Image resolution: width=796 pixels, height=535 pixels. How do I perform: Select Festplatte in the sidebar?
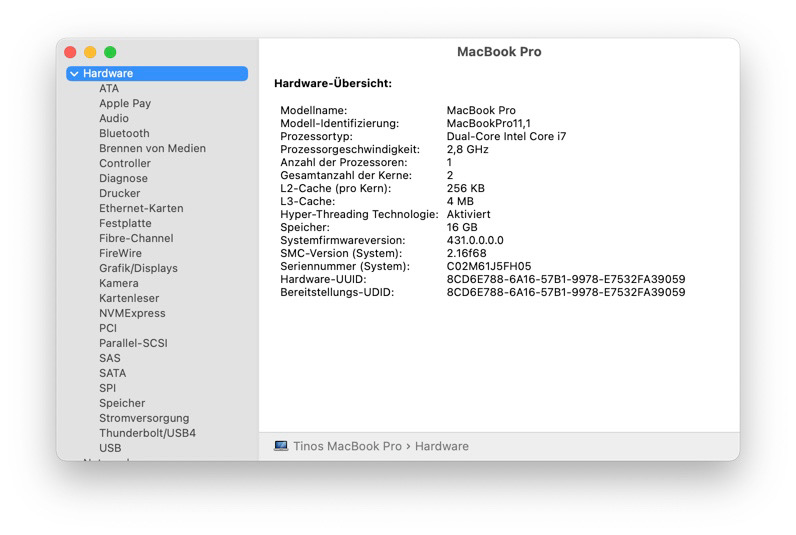(125, 223)
